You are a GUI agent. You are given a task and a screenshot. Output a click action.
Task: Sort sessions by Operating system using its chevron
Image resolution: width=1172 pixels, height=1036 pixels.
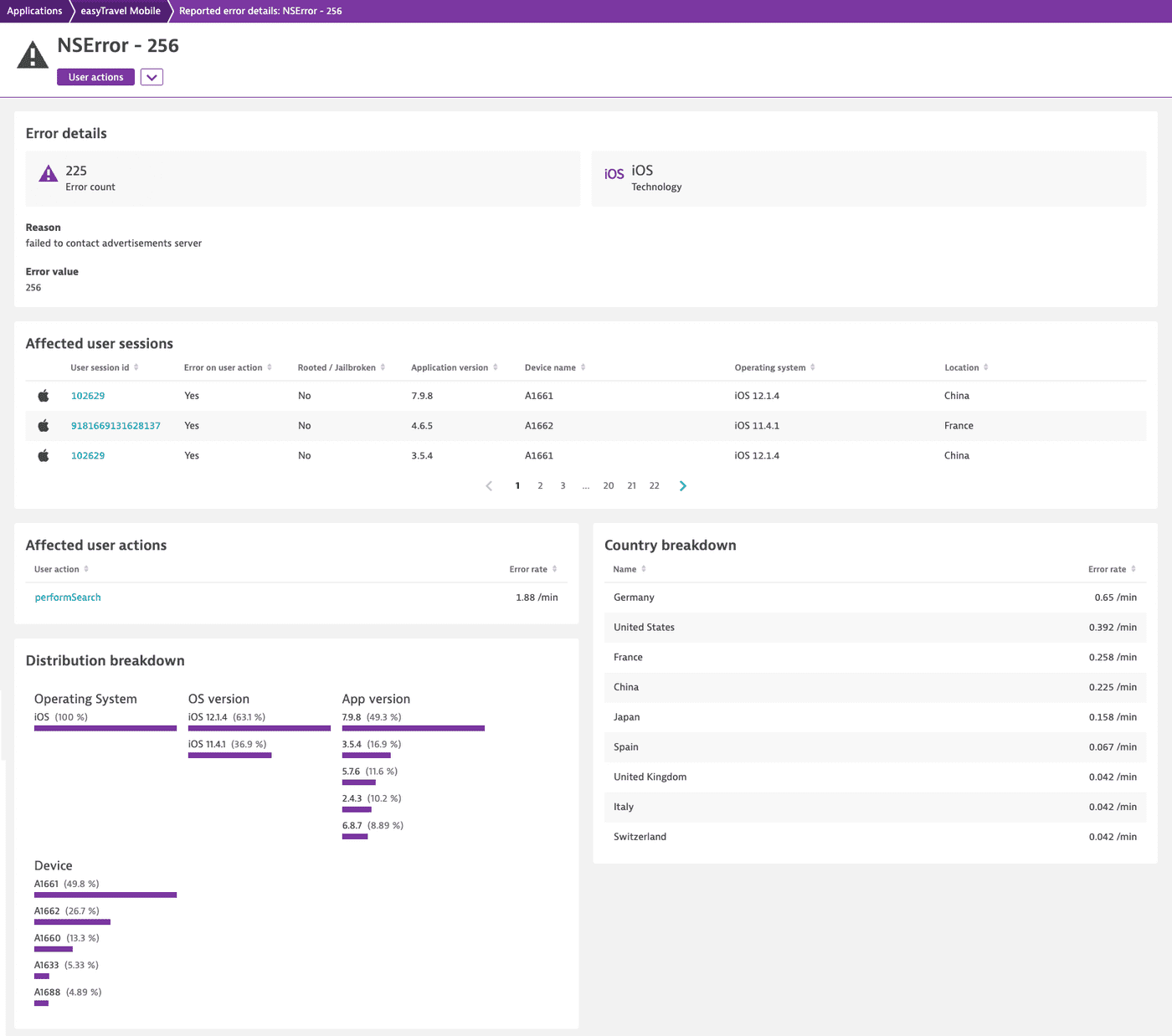tap(813, 367)
